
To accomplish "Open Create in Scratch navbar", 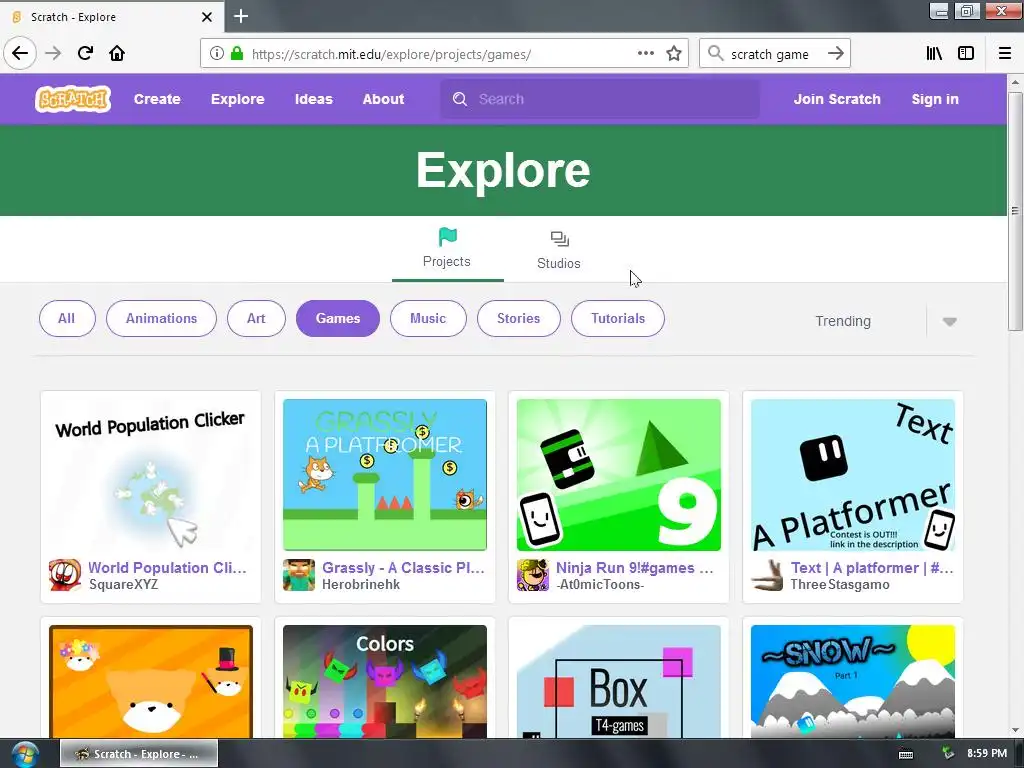I will [157, 99].
